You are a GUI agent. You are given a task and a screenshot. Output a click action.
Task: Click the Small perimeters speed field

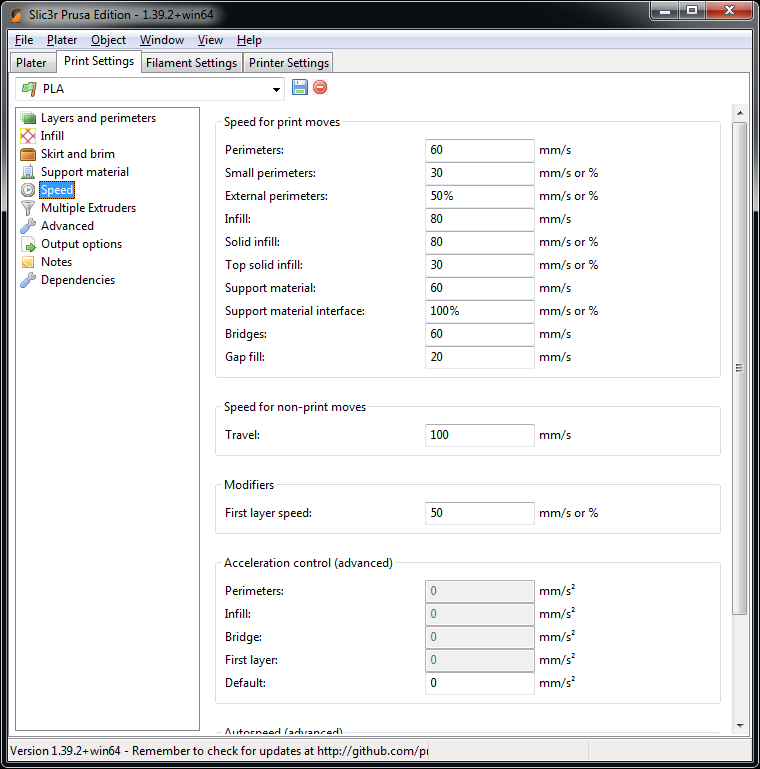(x=480, y=173)
